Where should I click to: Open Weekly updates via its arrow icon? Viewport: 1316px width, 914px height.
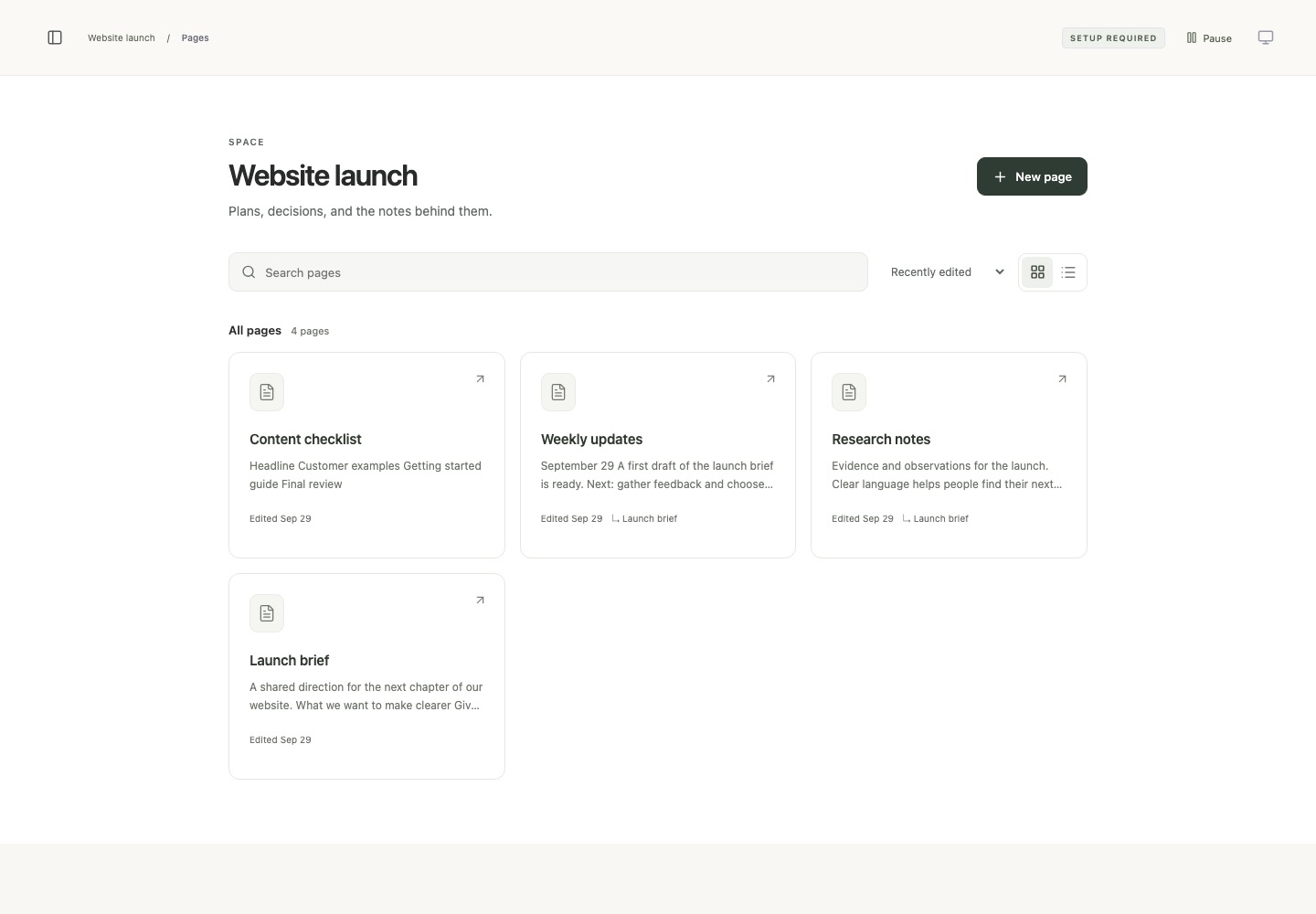tap(770, 379)
